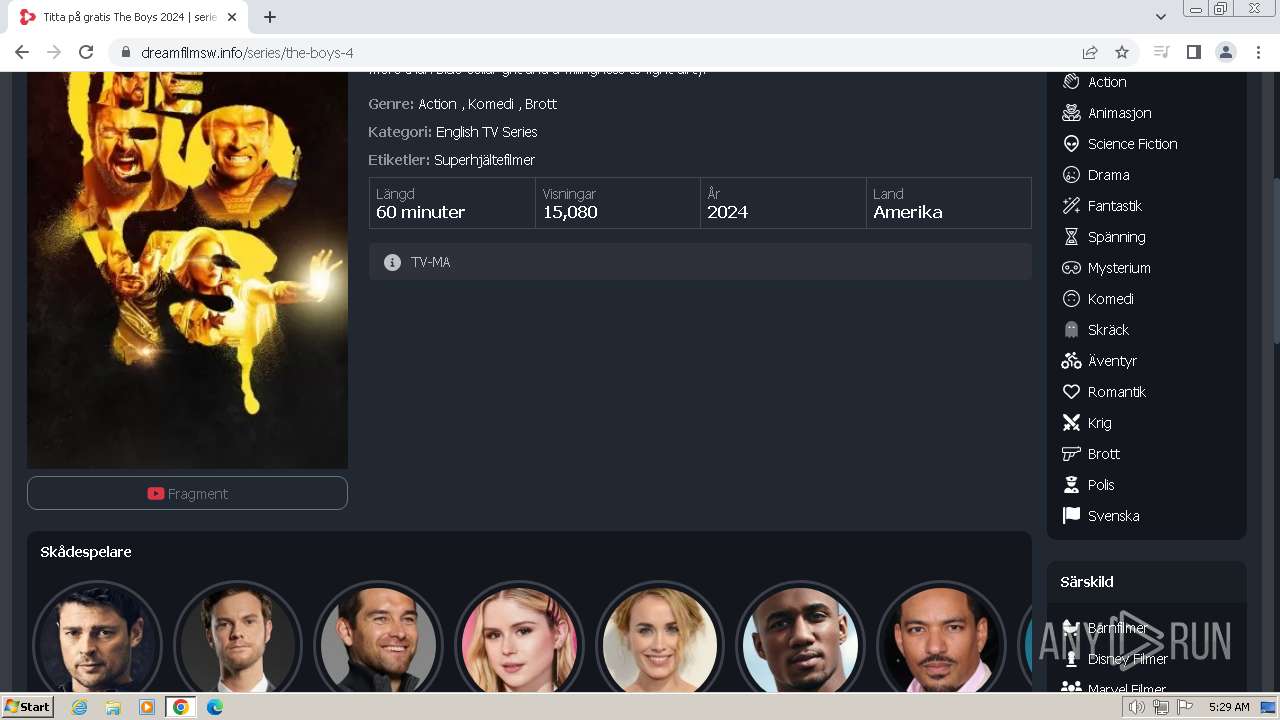The width and height of the screenshot is (1280, 720).
Task: Expand the tab search dropdown arrow
Action: pyautogui.click(x=1161, y=17)
